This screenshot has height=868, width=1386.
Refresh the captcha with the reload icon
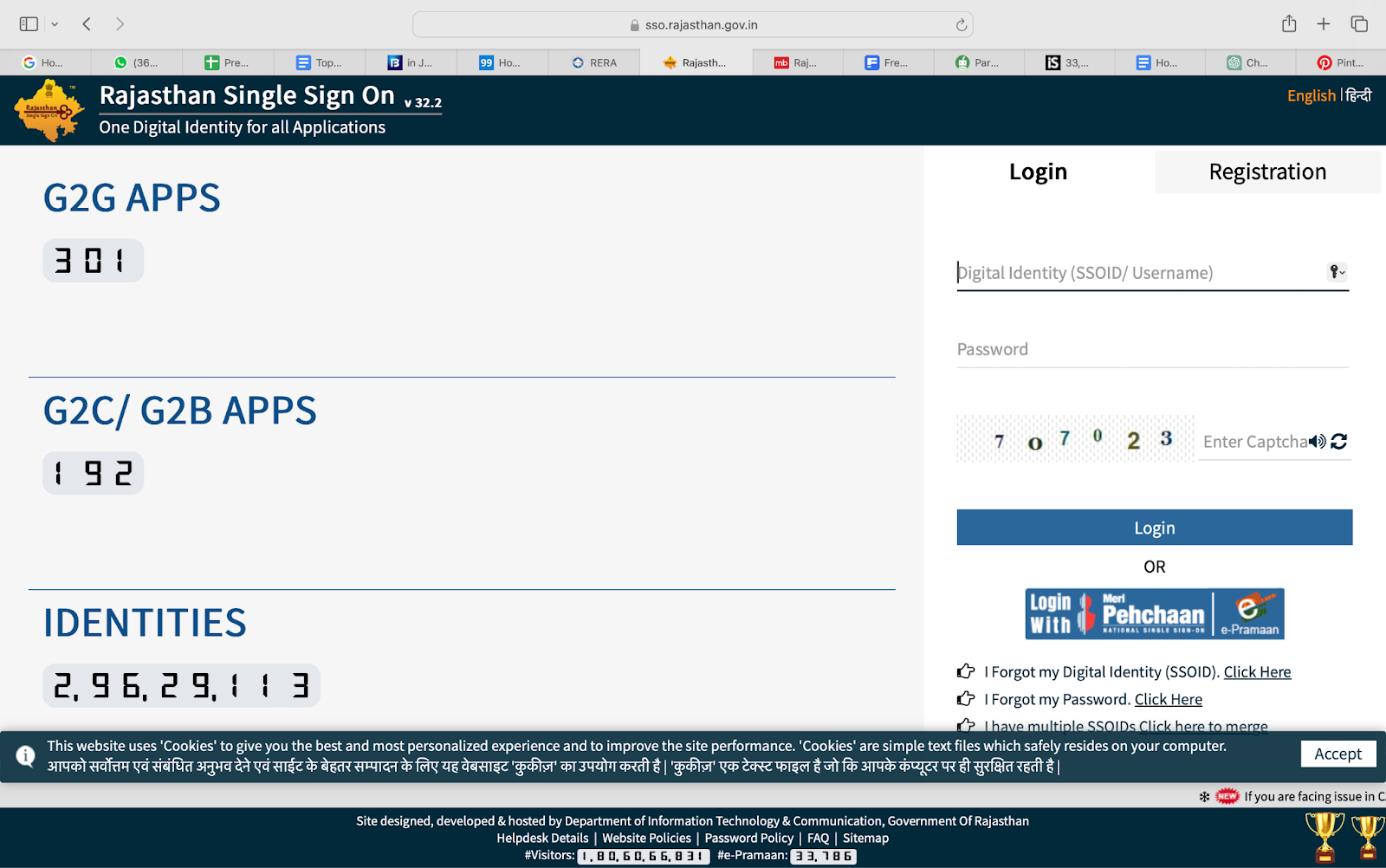pyautogui.click(x=1339, y=442)
